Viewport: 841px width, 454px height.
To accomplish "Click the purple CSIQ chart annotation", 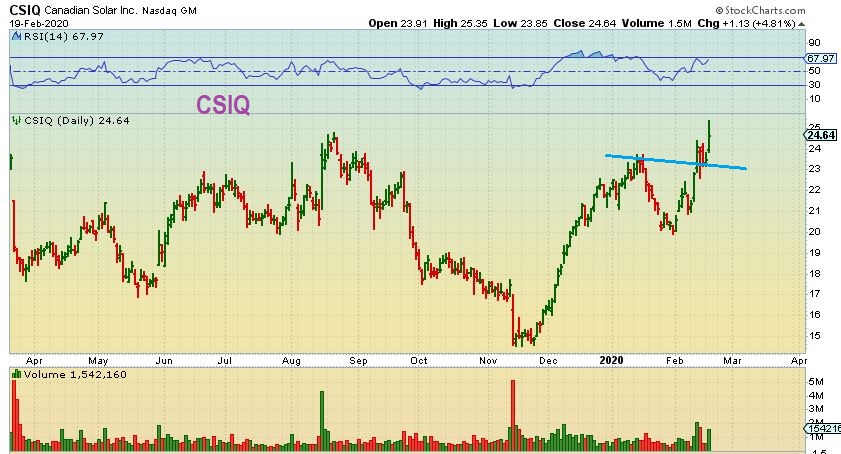I will [223, 105].
